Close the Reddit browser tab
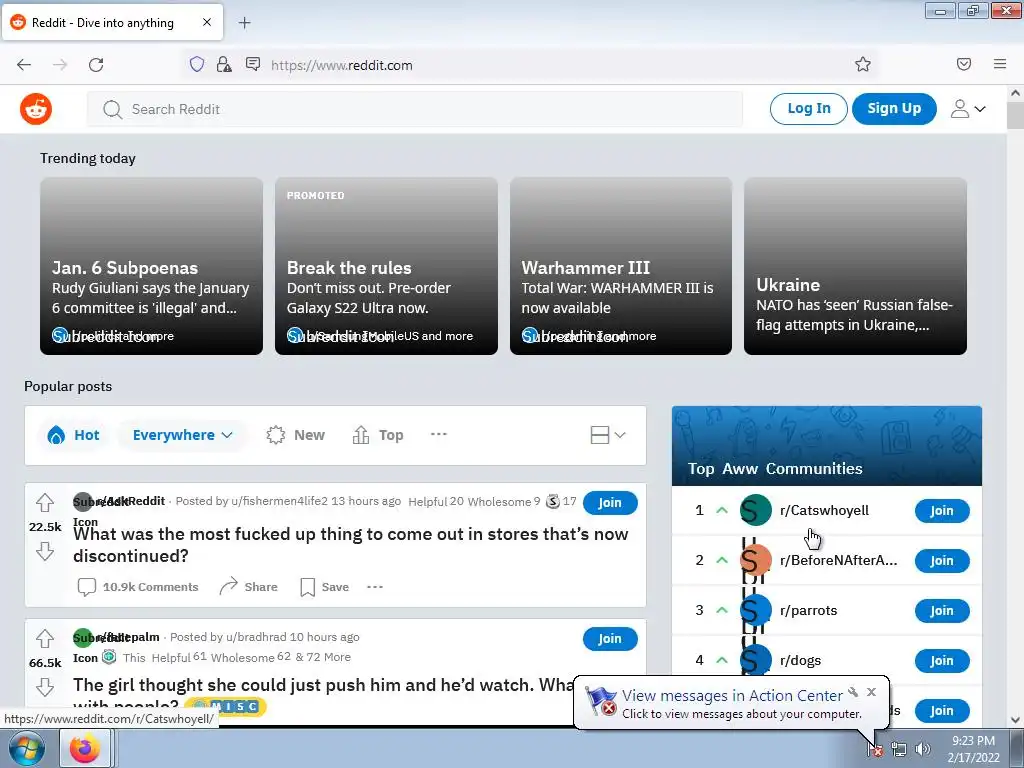The height and width of the screenshot is (768, 1024). point(207,22)
